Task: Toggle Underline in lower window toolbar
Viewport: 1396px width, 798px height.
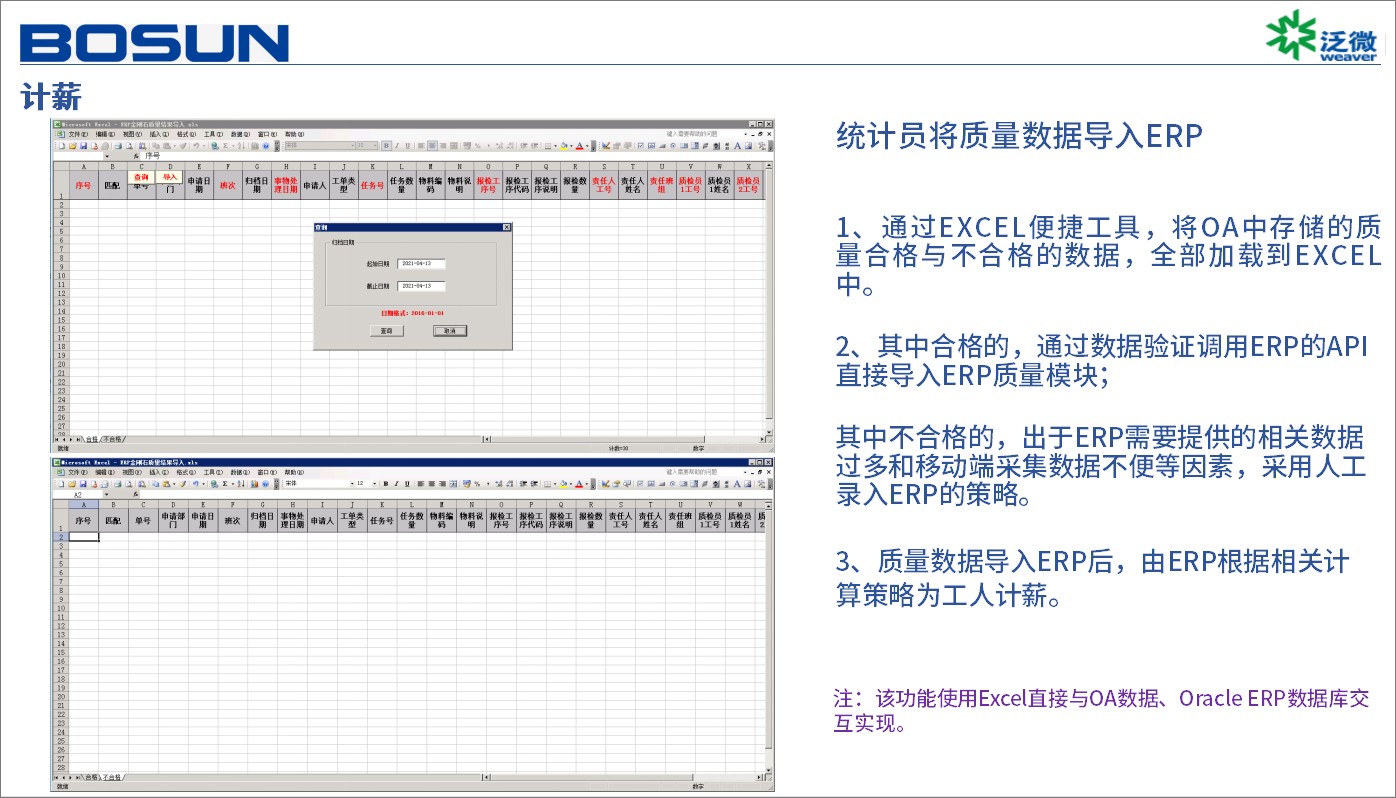Action: pyautogui.click(x=407, y=484)
